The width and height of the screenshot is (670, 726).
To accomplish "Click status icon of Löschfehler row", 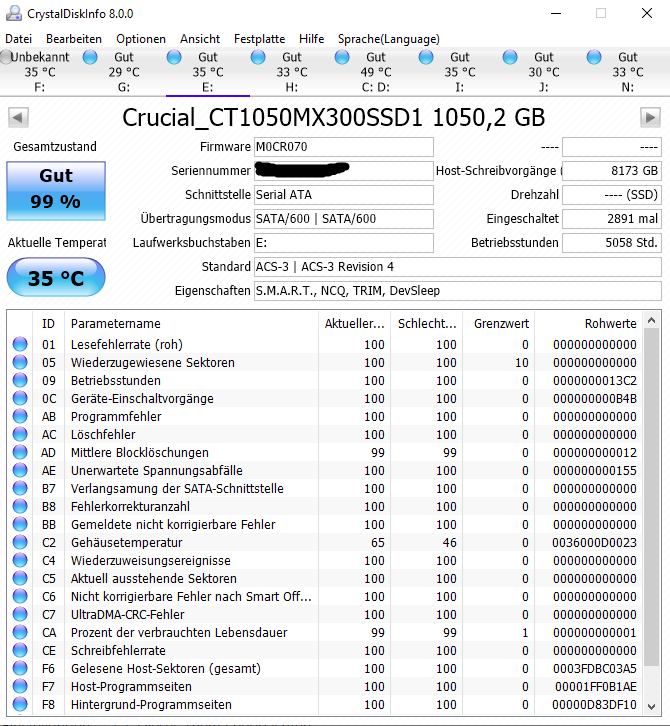I will (x=20, y=434).
